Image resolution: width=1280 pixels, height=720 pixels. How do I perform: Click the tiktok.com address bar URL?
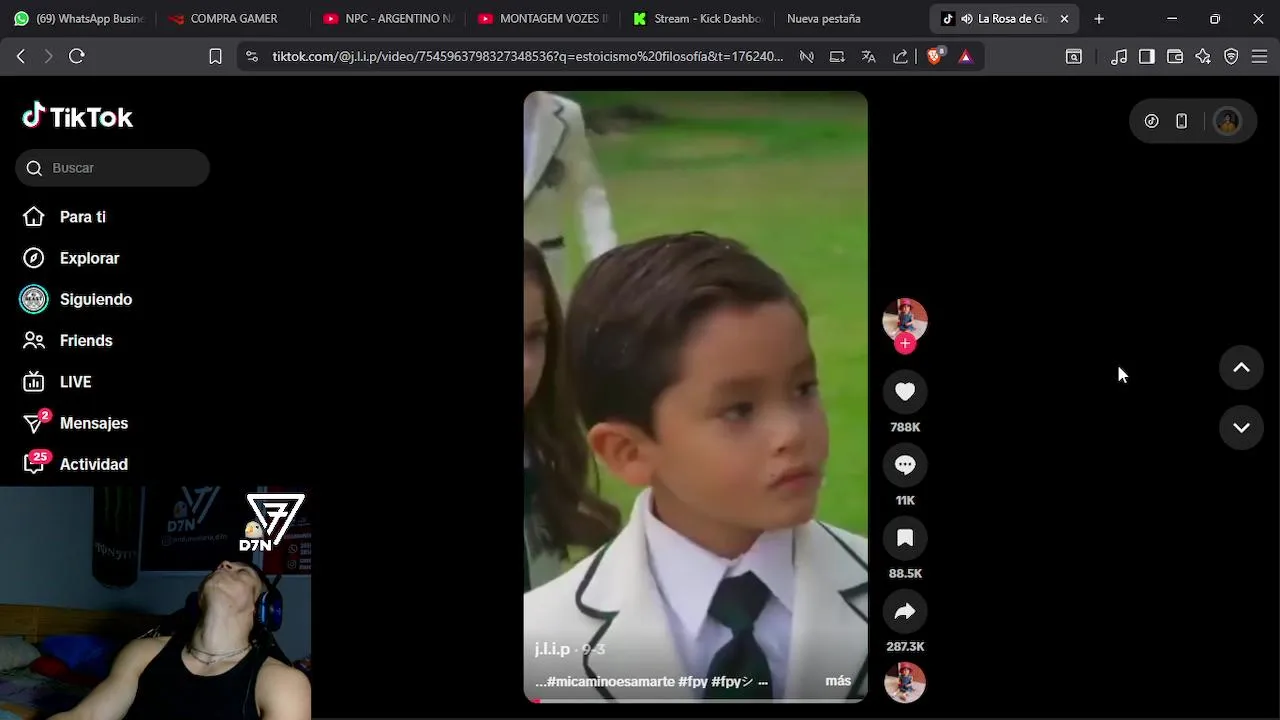pos(528,57)
